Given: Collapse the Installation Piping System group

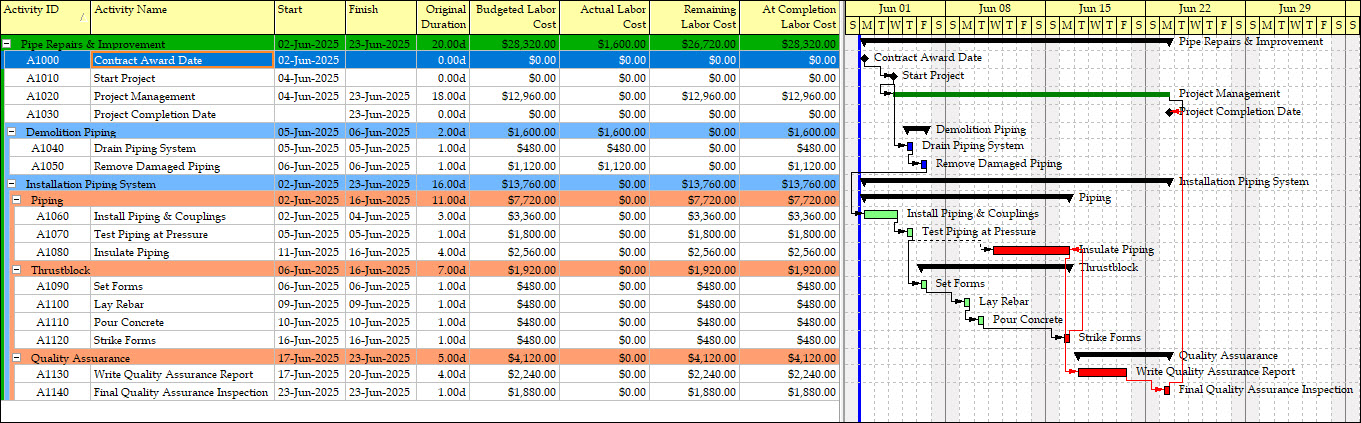Looking at the screenshot, I should (x=12, y=184).
